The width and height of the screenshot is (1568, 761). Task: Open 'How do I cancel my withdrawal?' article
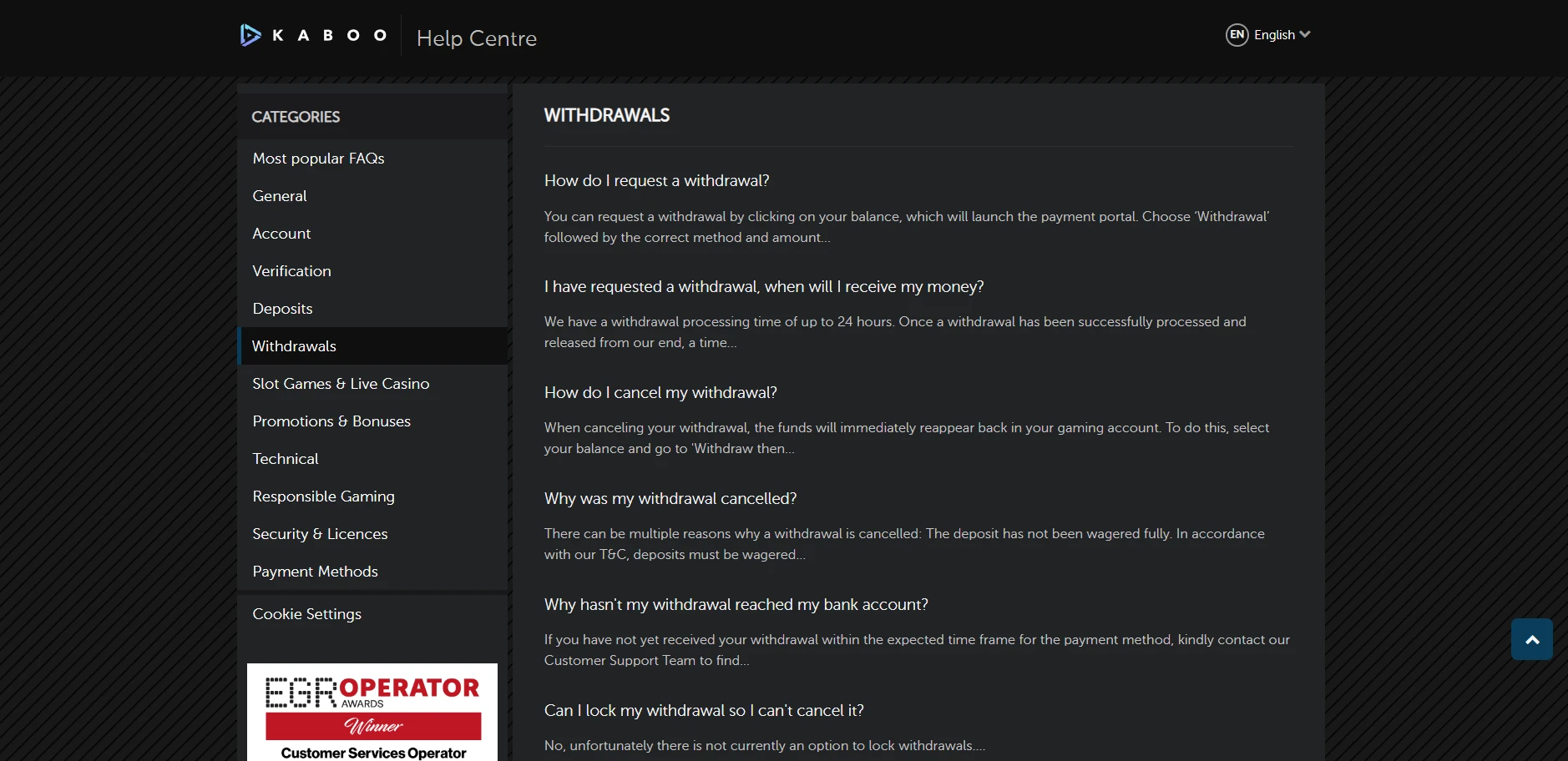[660, 393]
